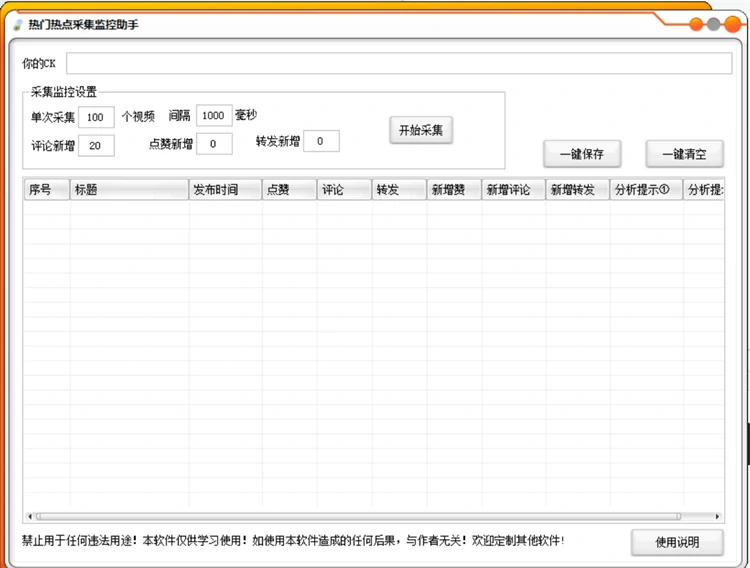Click the gray circle window button
This screenshot has height=568, width=750.
click(713, 24)
